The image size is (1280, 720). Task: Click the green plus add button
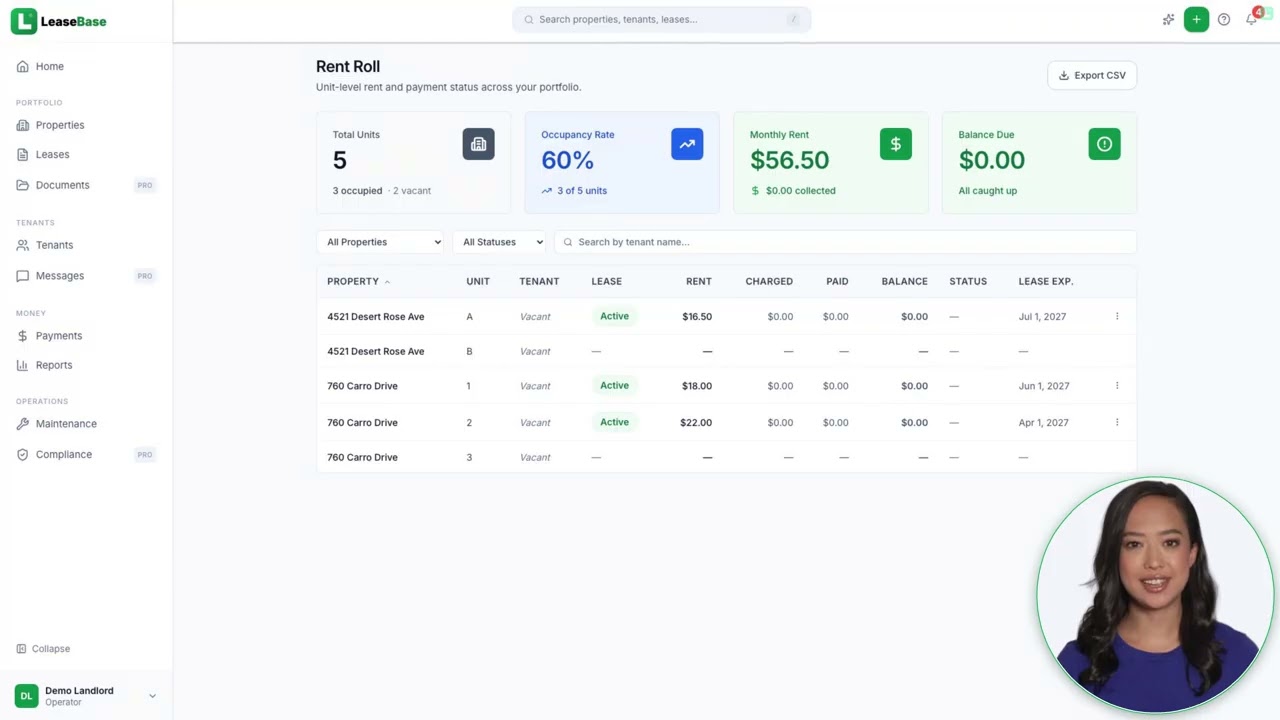pyautogui.click(x=1196, y=19)
